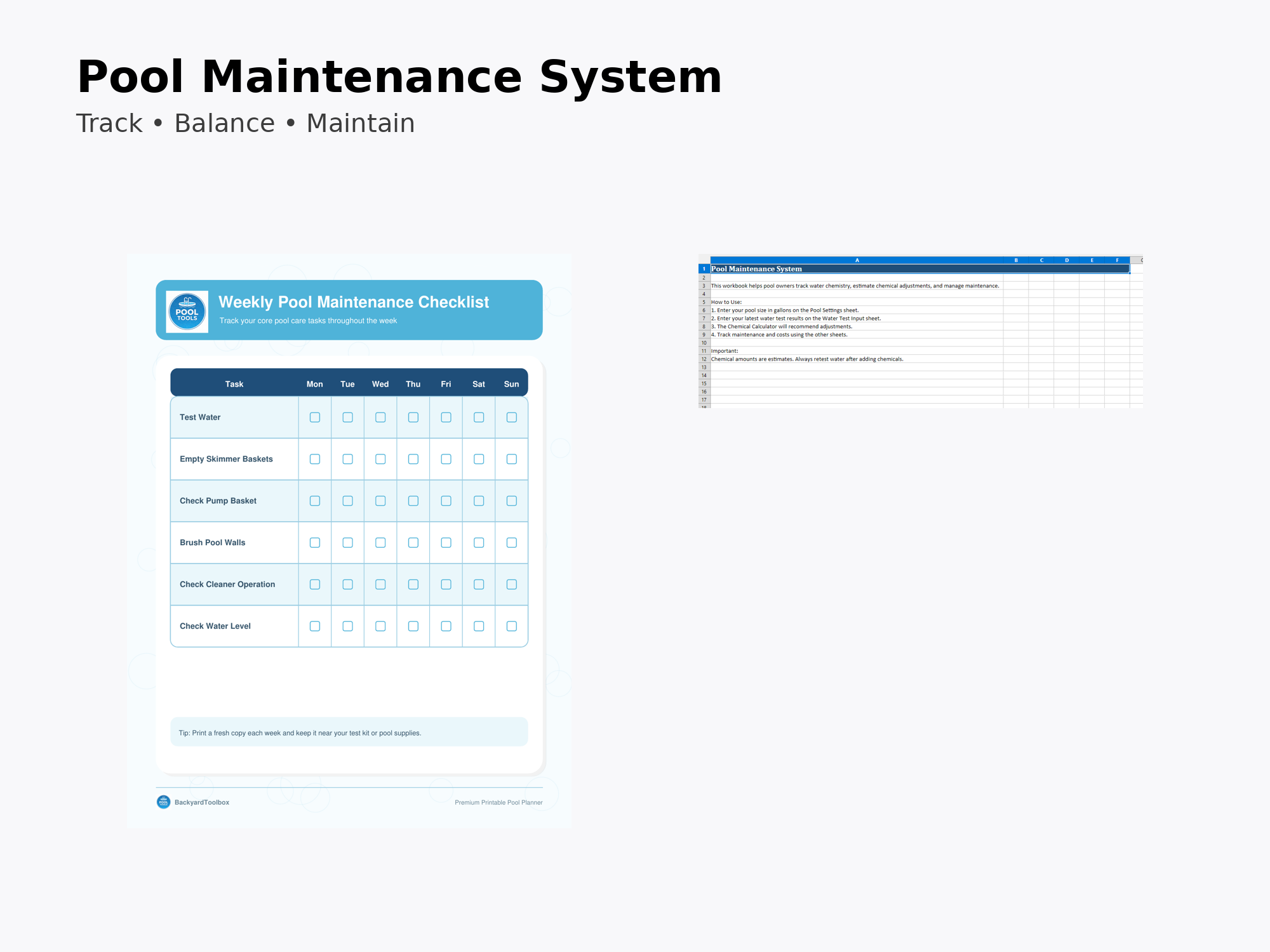The width and height of the screenshot is (1270, 952).
Task: Select row 3 header in spreadsheet
Action: click(x=704, y=286)
